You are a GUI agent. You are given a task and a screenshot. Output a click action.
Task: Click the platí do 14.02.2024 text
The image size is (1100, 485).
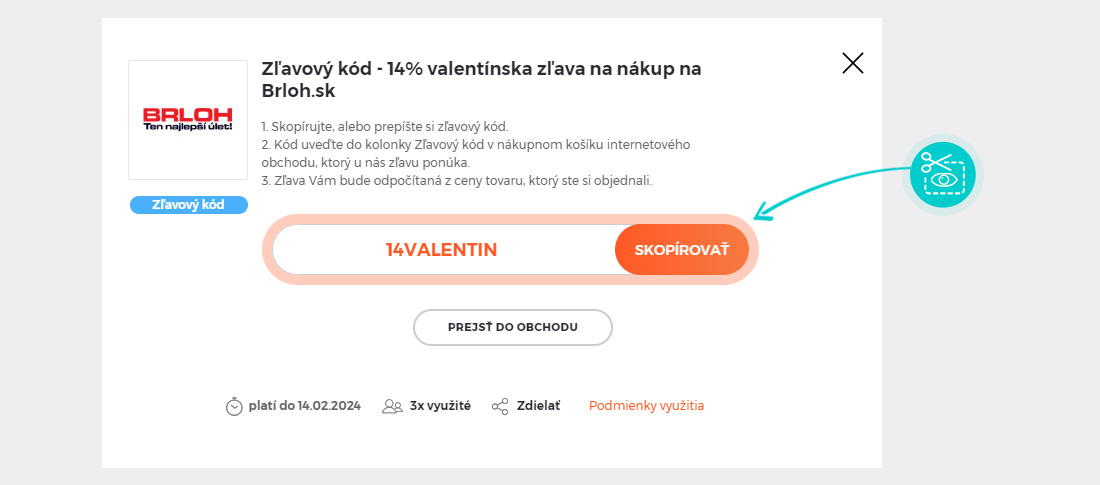(304, 406)
